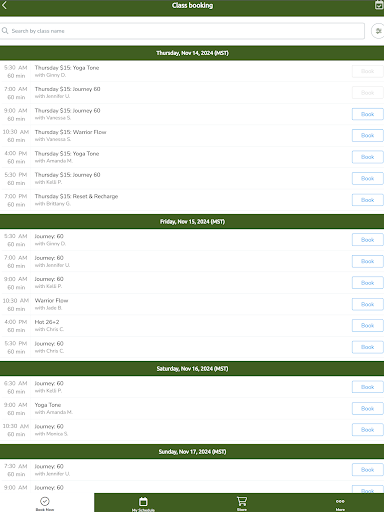384x512 pixels.
Task: Book Saturday 10:30 AM Journey 60 with Monica
Action: point(367,430)
